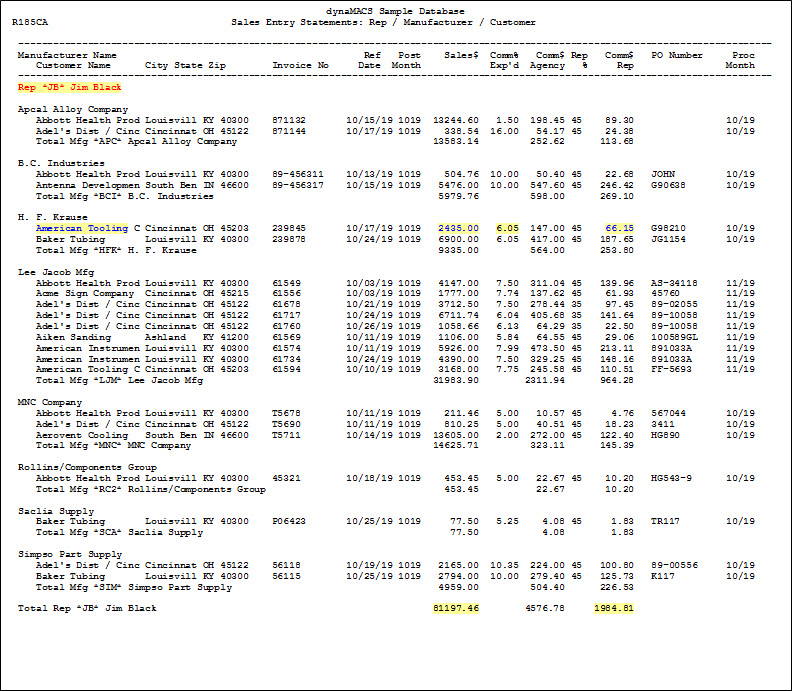Click Aerovent Cooling customer name

(82, 435)
